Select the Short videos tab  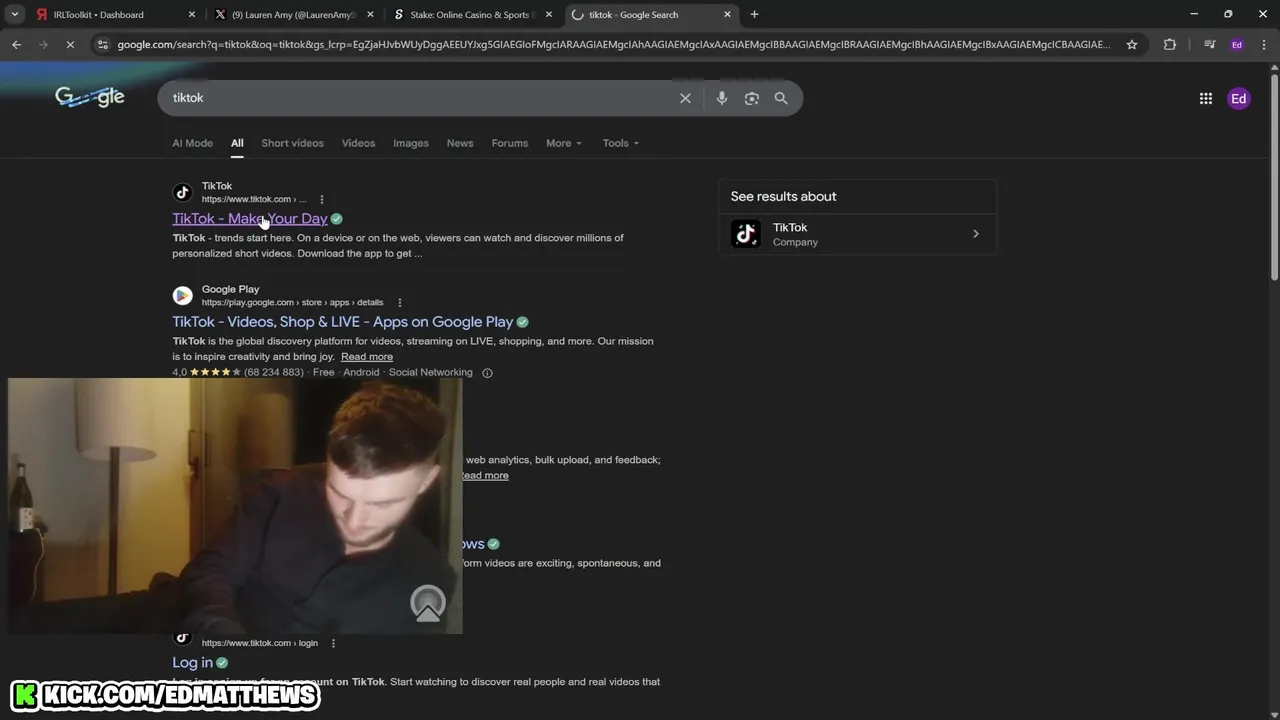click(292, 143)
